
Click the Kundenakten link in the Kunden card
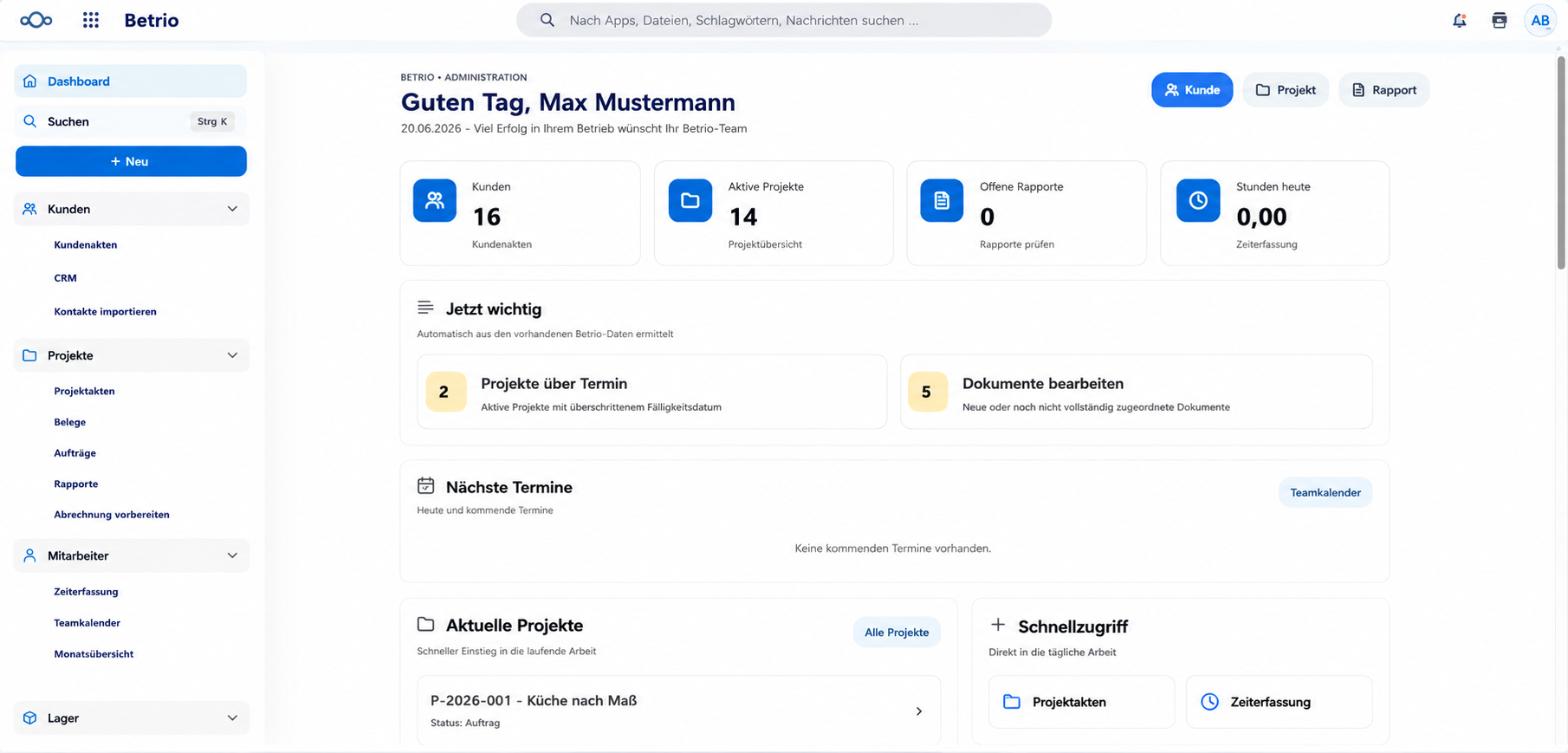(x=502, y=244)
